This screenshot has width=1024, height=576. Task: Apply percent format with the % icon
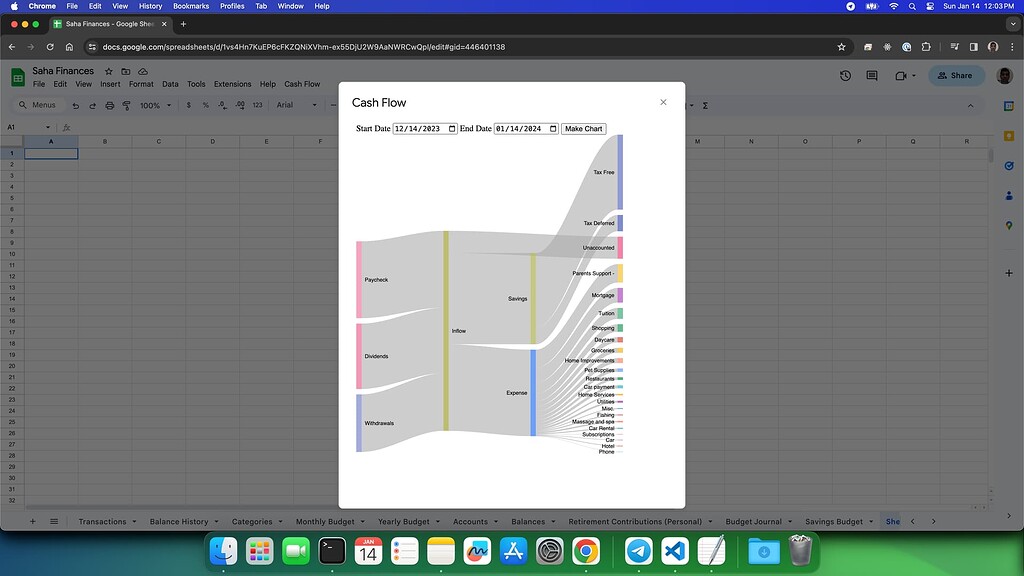pyautogui.click(x=206, y=105)
